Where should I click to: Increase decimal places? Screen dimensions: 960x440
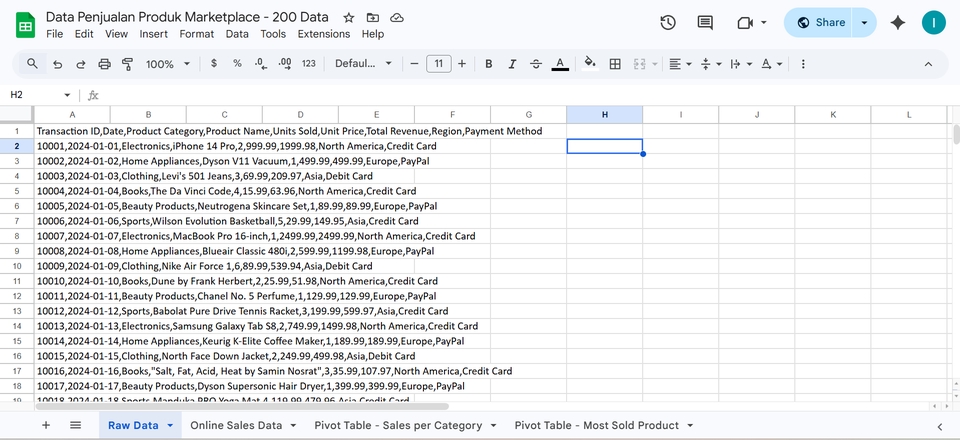[x=285, y=64]
